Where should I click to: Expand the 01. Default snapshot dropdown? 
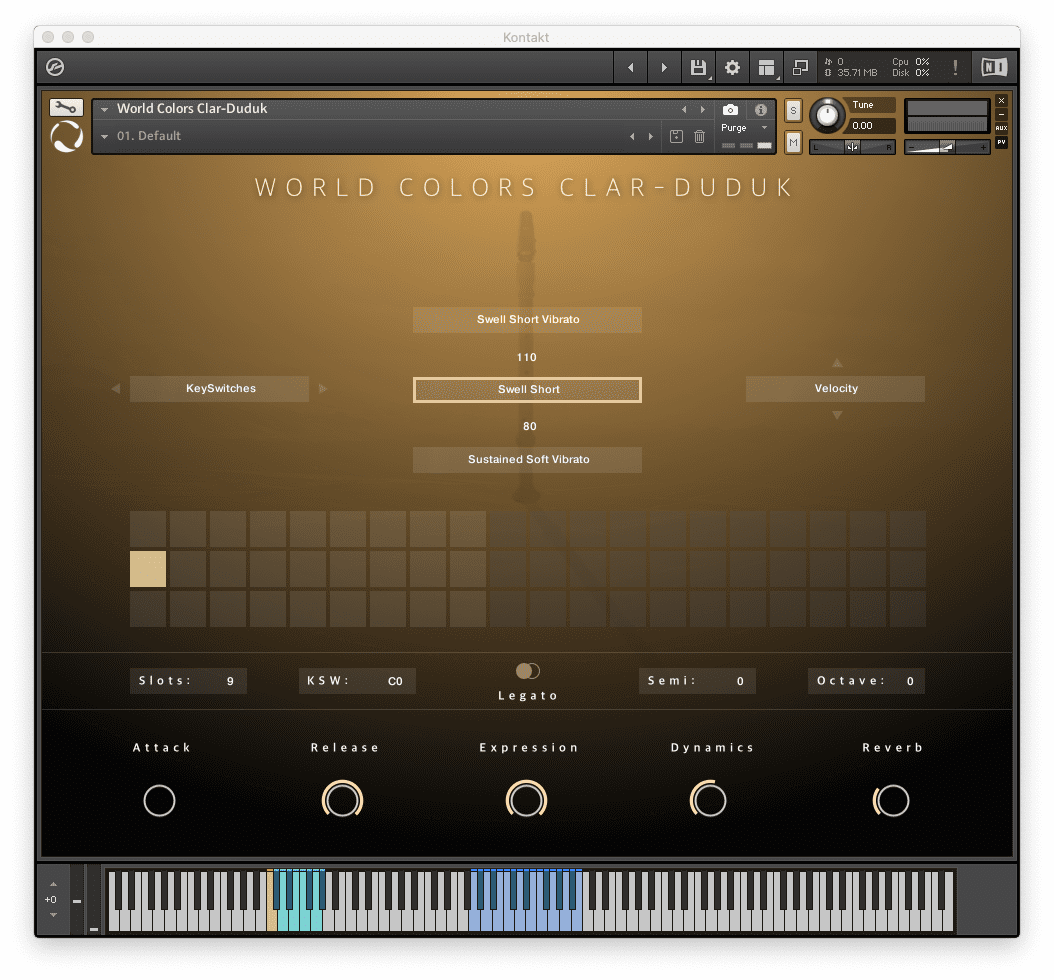point(105,136)
